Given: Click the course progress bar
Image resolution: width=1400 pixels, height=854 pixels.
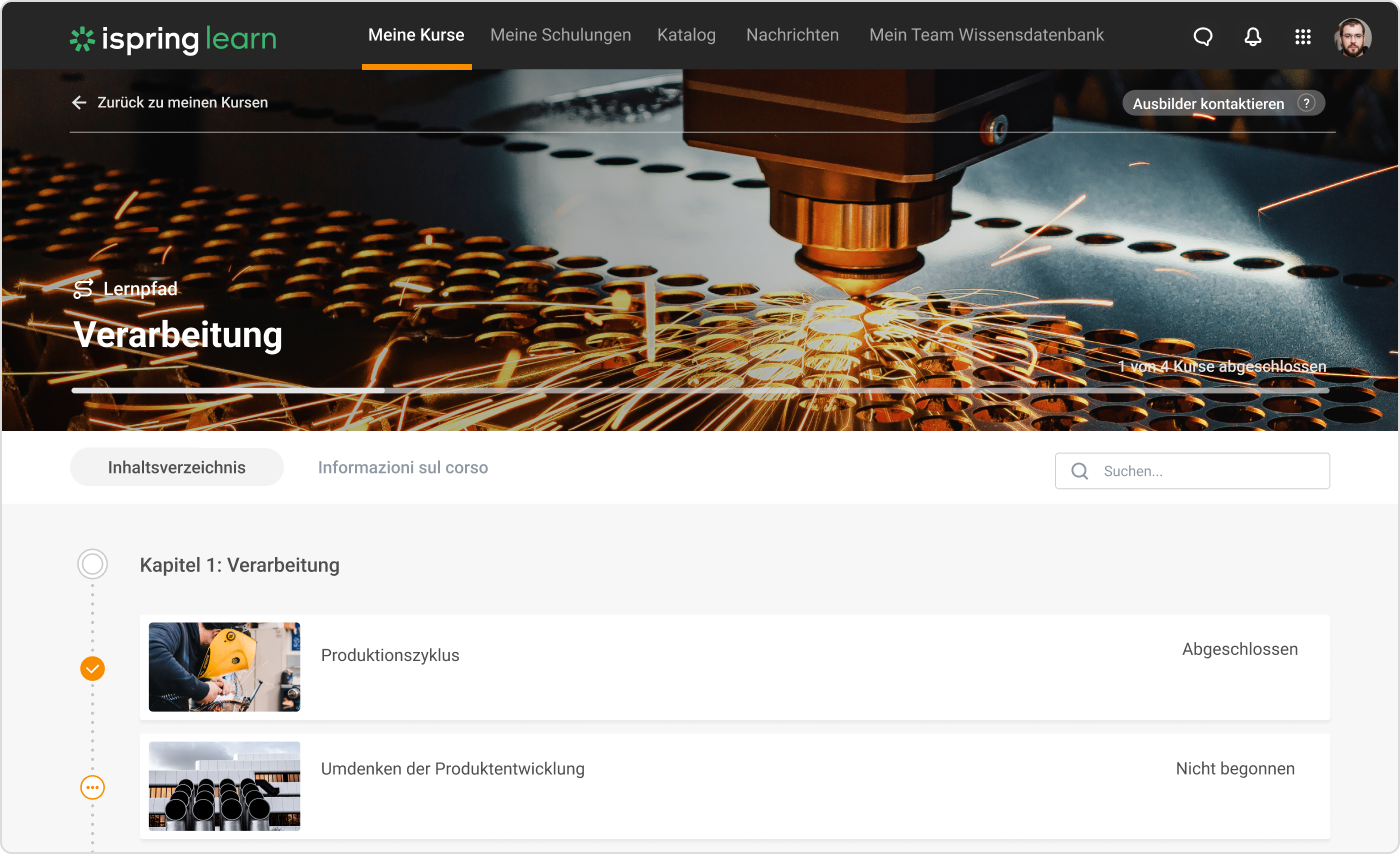Looking at the screenshot, I should (x=700, y=390).
